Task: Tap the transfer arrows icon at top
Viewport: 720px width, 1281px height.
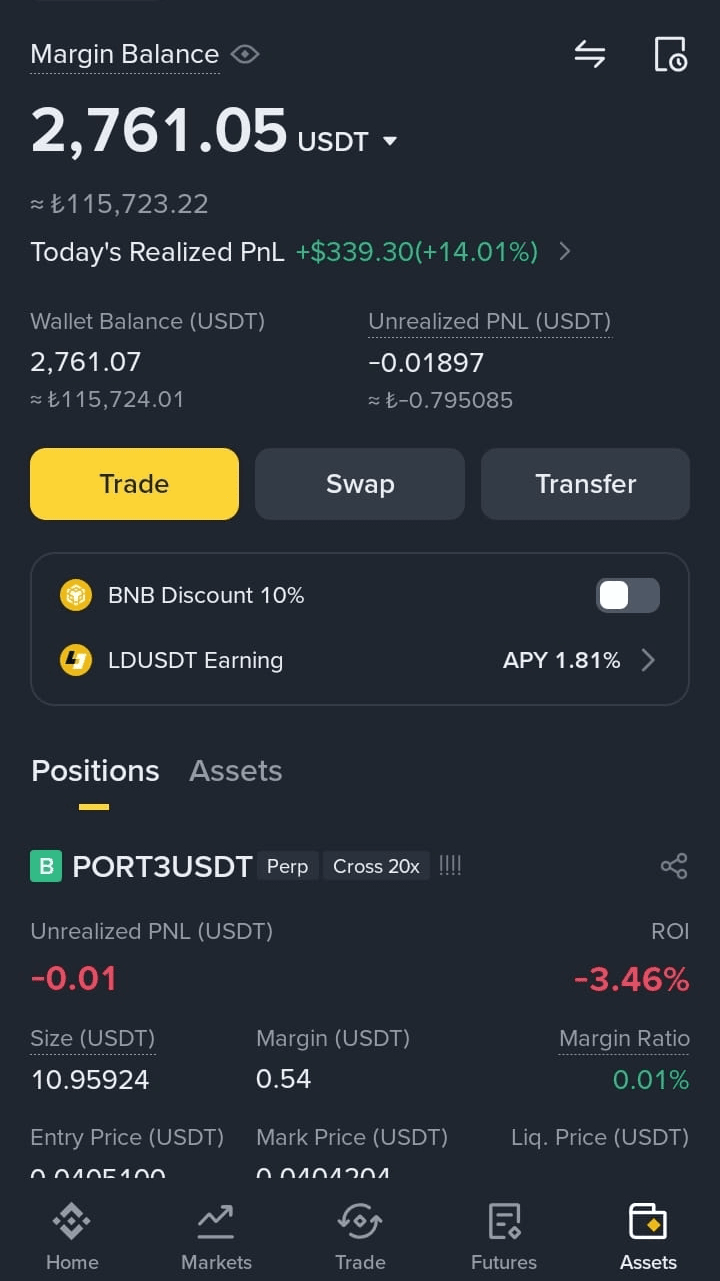Action: [x=590, y=54]
